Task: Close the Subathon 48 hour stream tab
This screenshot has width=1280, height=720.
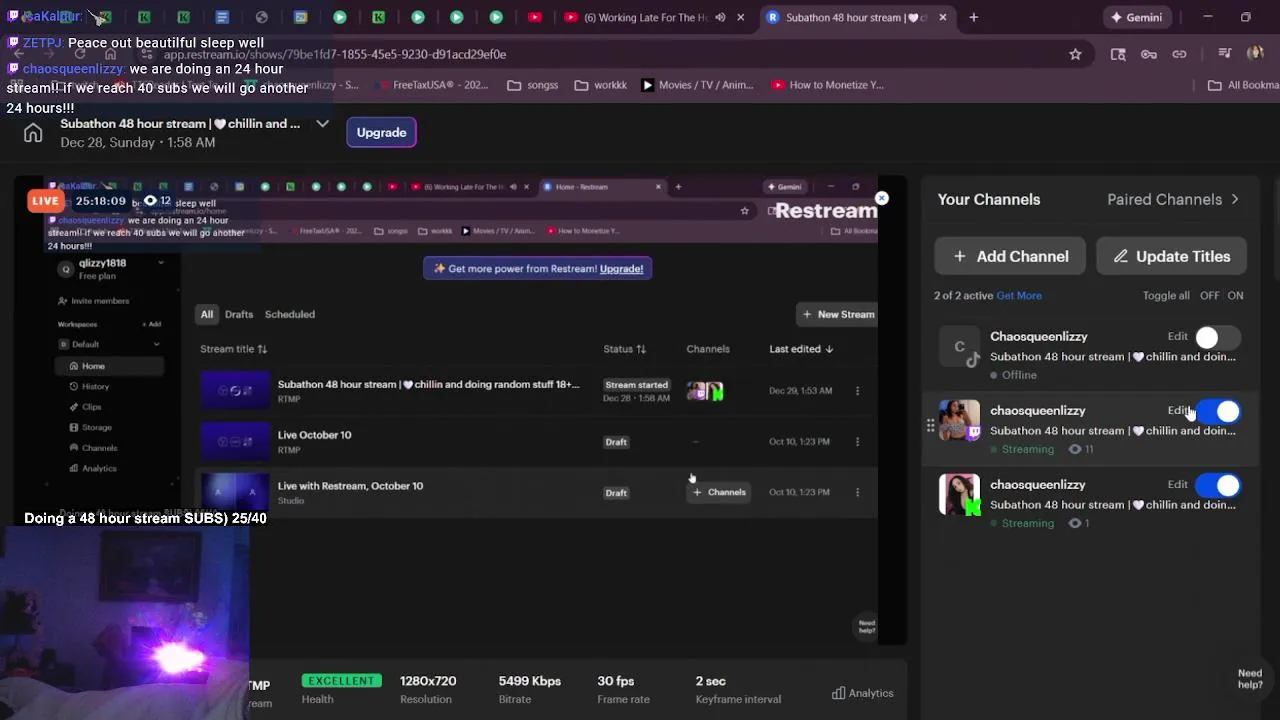Action: coord(942,17)
